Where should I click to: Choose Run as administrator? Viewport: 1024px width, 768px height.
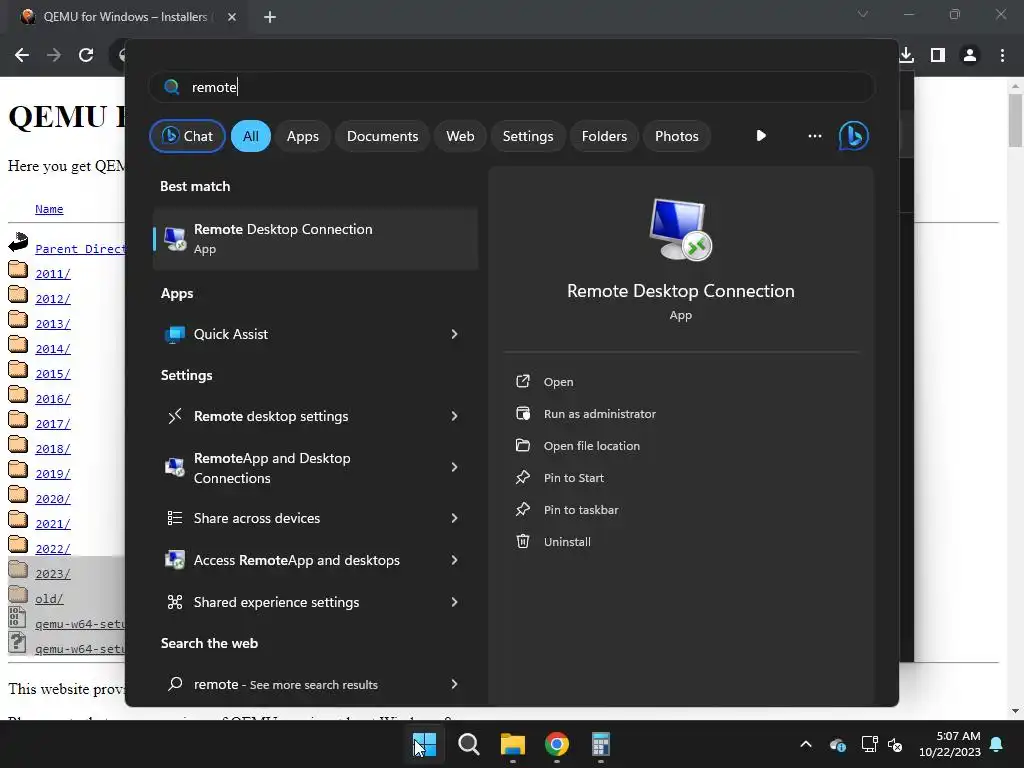[x=600, y=414]
